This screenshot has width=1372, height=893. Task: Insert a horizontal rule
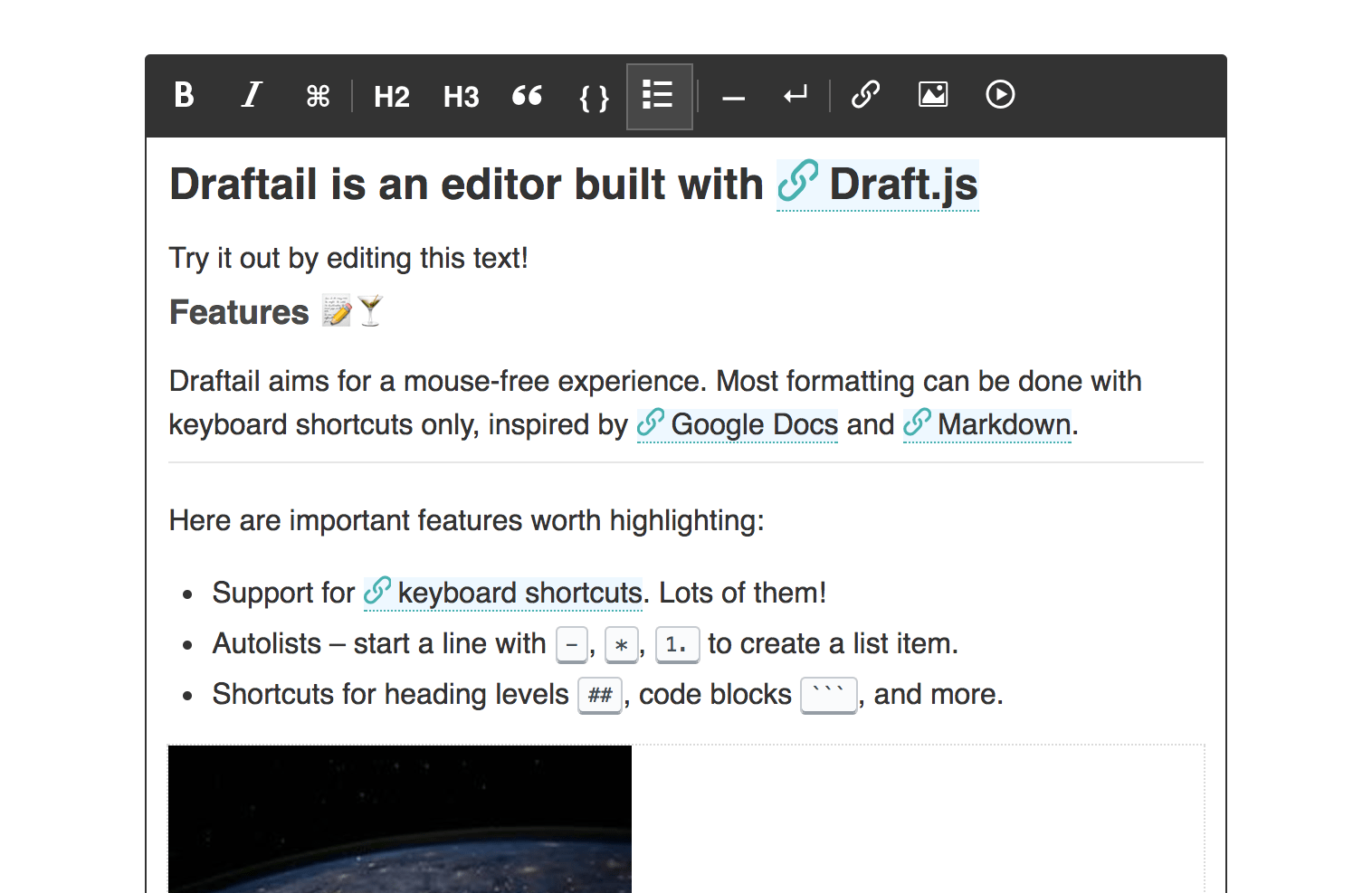tap(733, 95)
